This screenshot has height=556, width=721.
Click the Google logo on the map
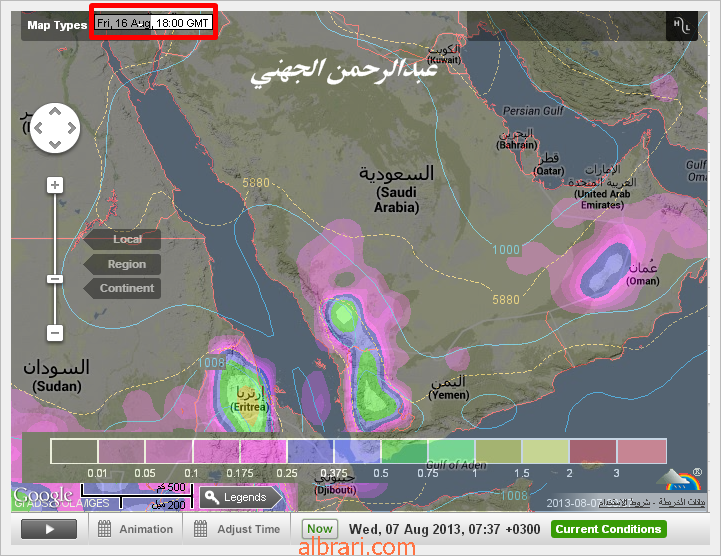point(43,495)
